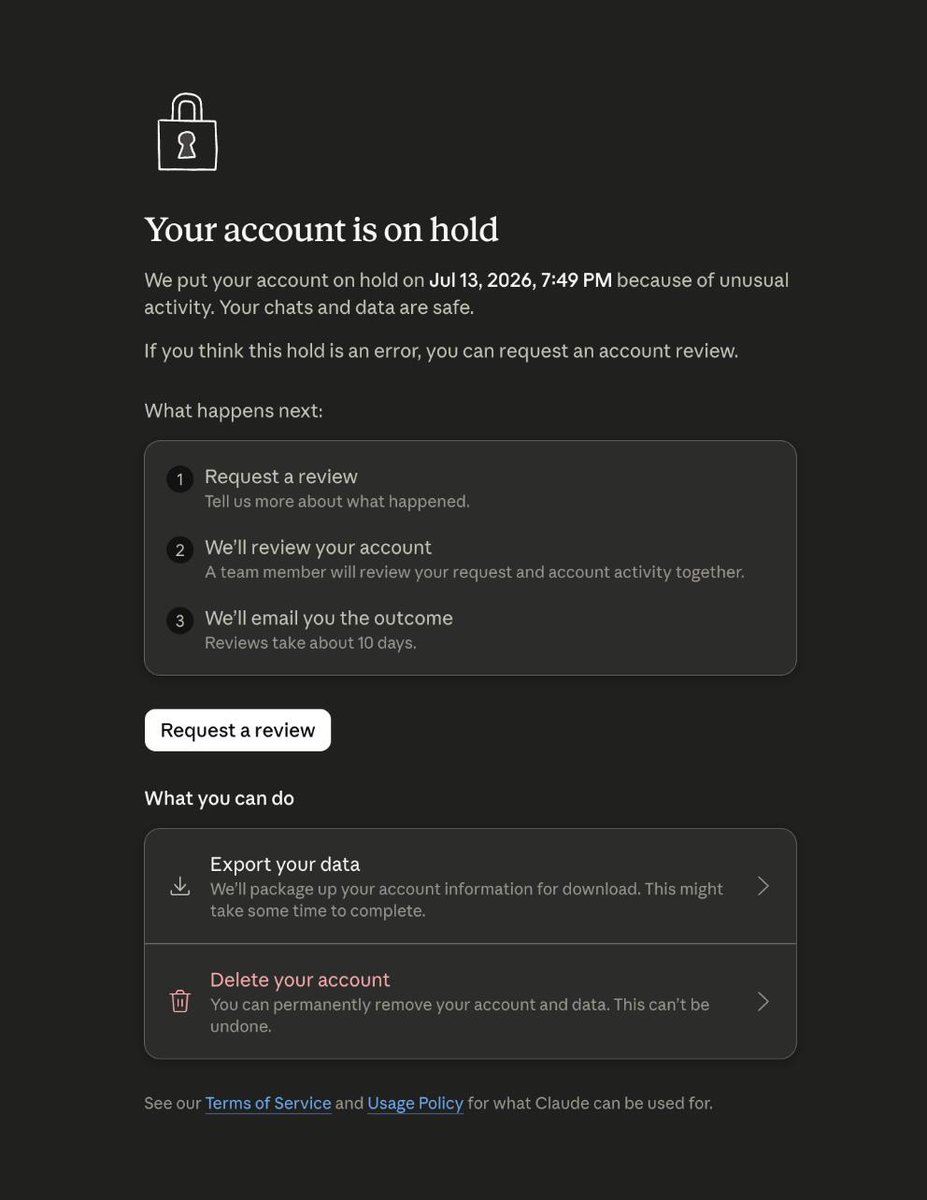
Task: Click the download icon beside Export your data
Action: point(180,887)
